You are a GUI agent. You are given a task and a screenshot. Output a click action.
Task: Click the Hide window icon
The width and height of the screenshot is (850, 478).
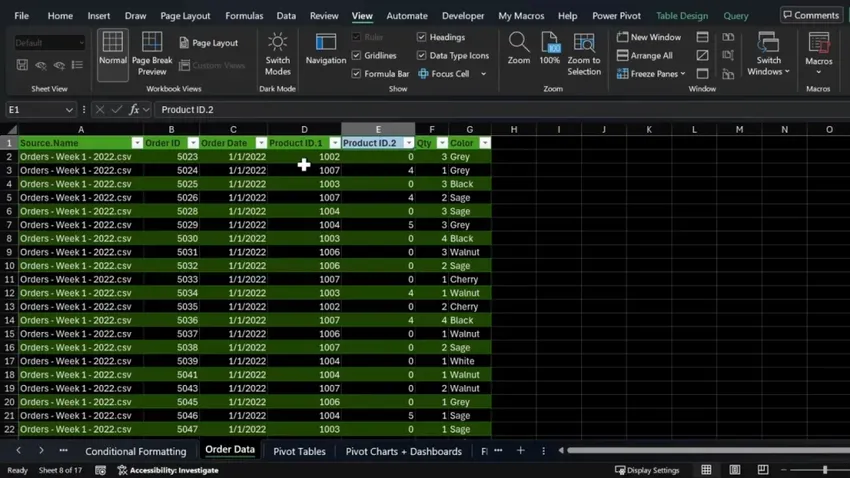click(x=703, y=55)
